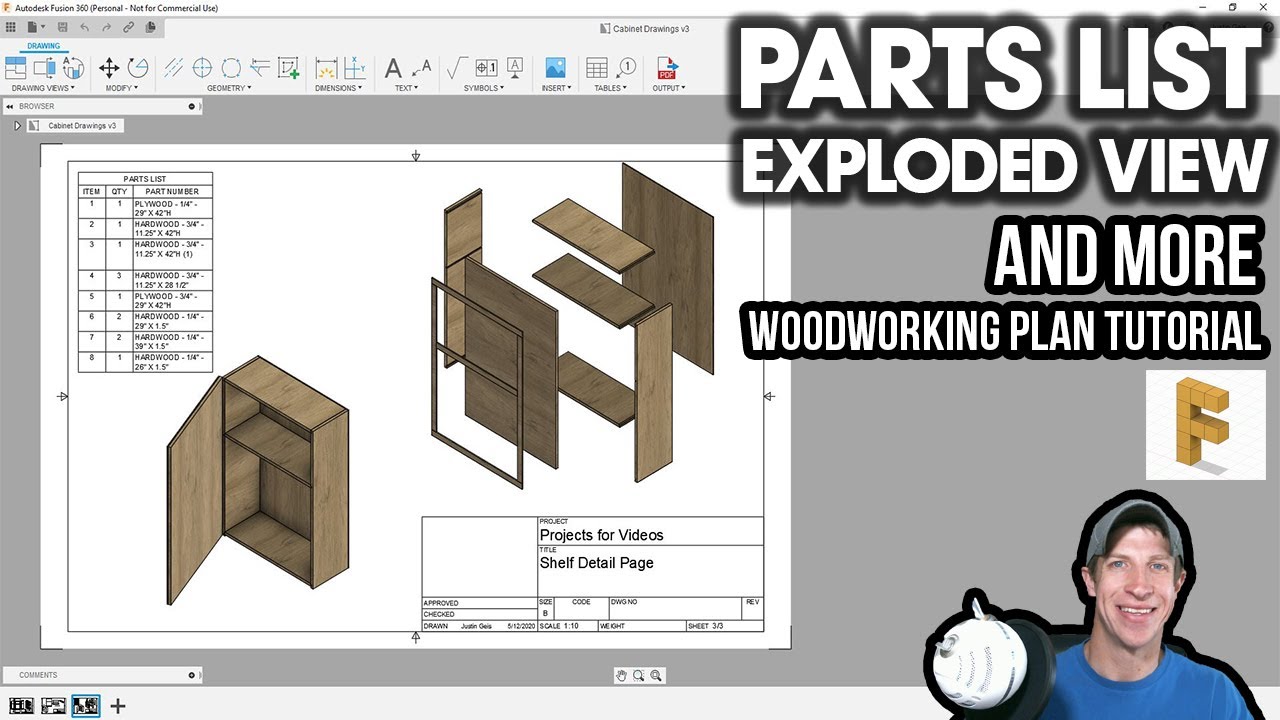Click the BROWSER panel options dot
This screenshot has height=720, width=1280.
point(192,106)
